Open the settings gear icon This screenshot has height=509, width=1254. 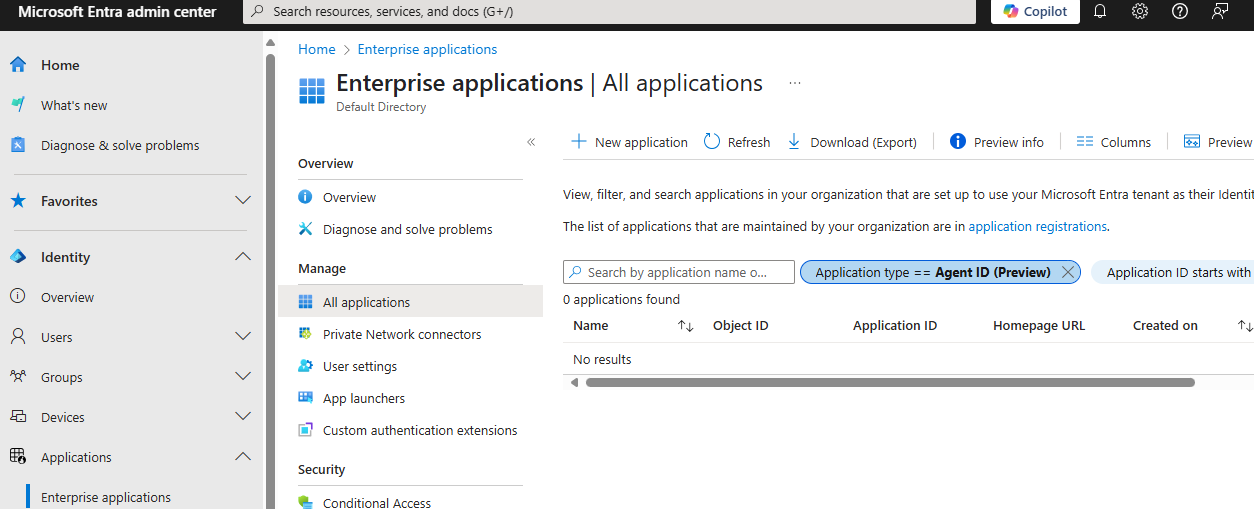(x=1140, y=12)
